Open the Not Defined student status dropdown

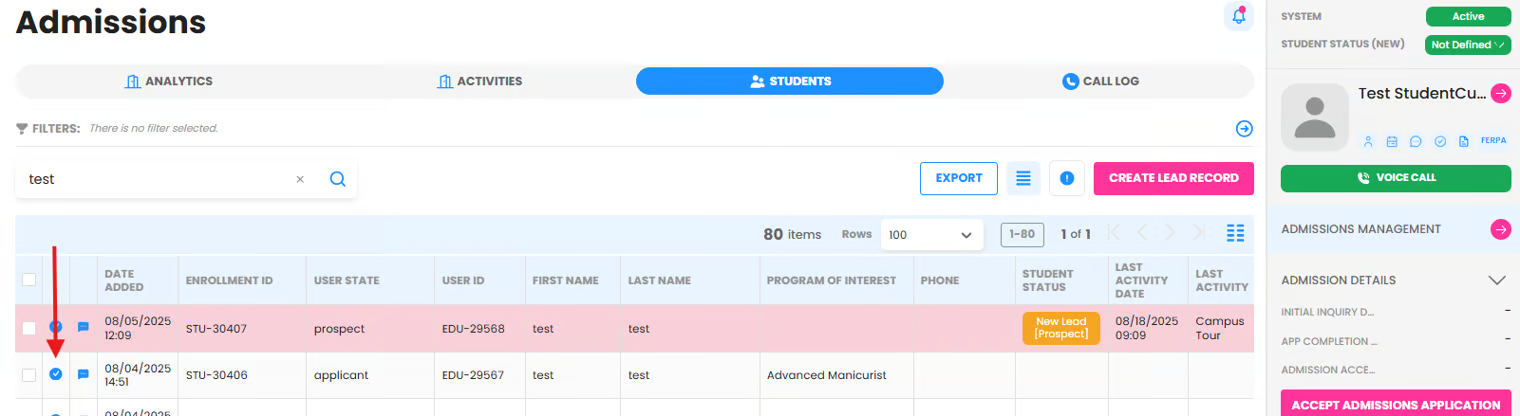(x=1467, y=45)
